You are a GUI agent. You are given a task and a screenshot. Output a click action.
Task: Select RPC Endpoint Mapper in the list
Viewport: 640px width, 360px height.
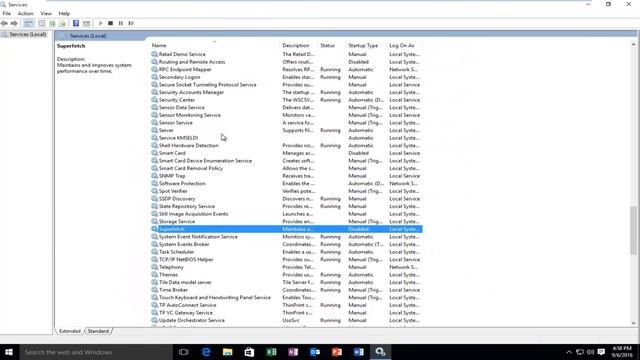pyautogui.click(x=286, y=69)
